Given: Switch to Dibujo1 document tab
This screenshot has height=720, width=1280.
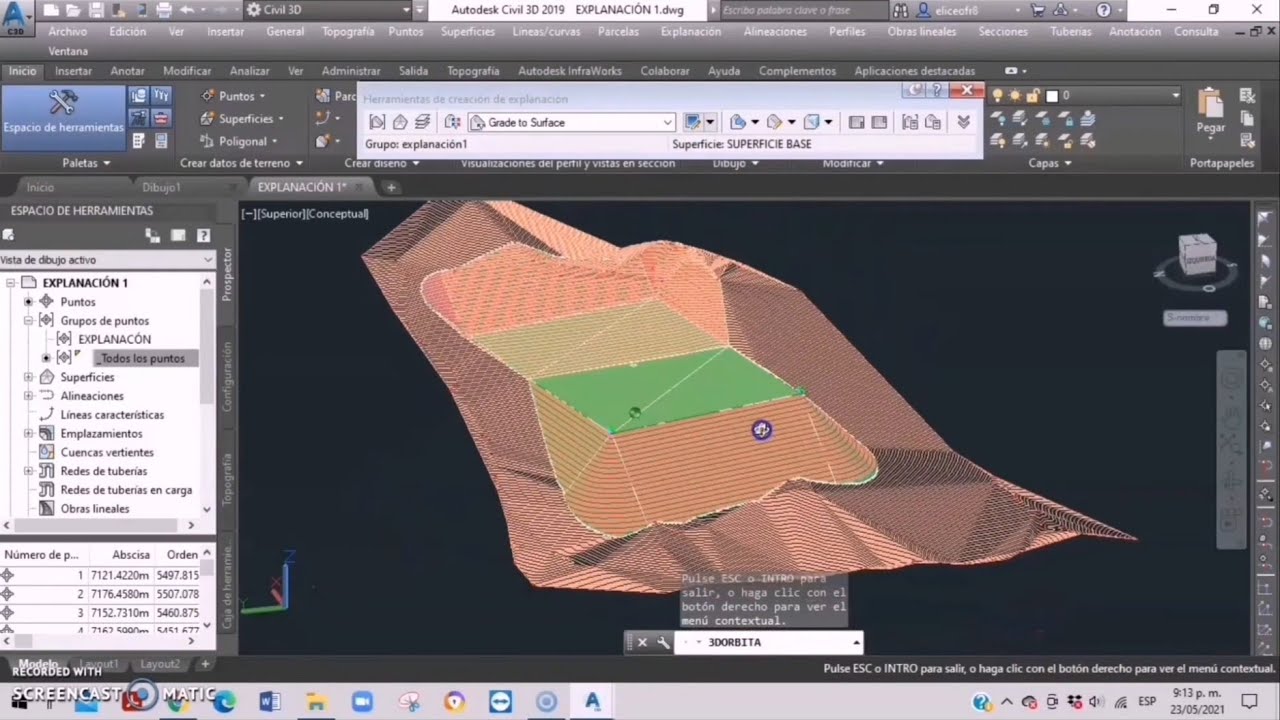Looking at the screenshot, I should pyautogui.click(x=161, y=187).
